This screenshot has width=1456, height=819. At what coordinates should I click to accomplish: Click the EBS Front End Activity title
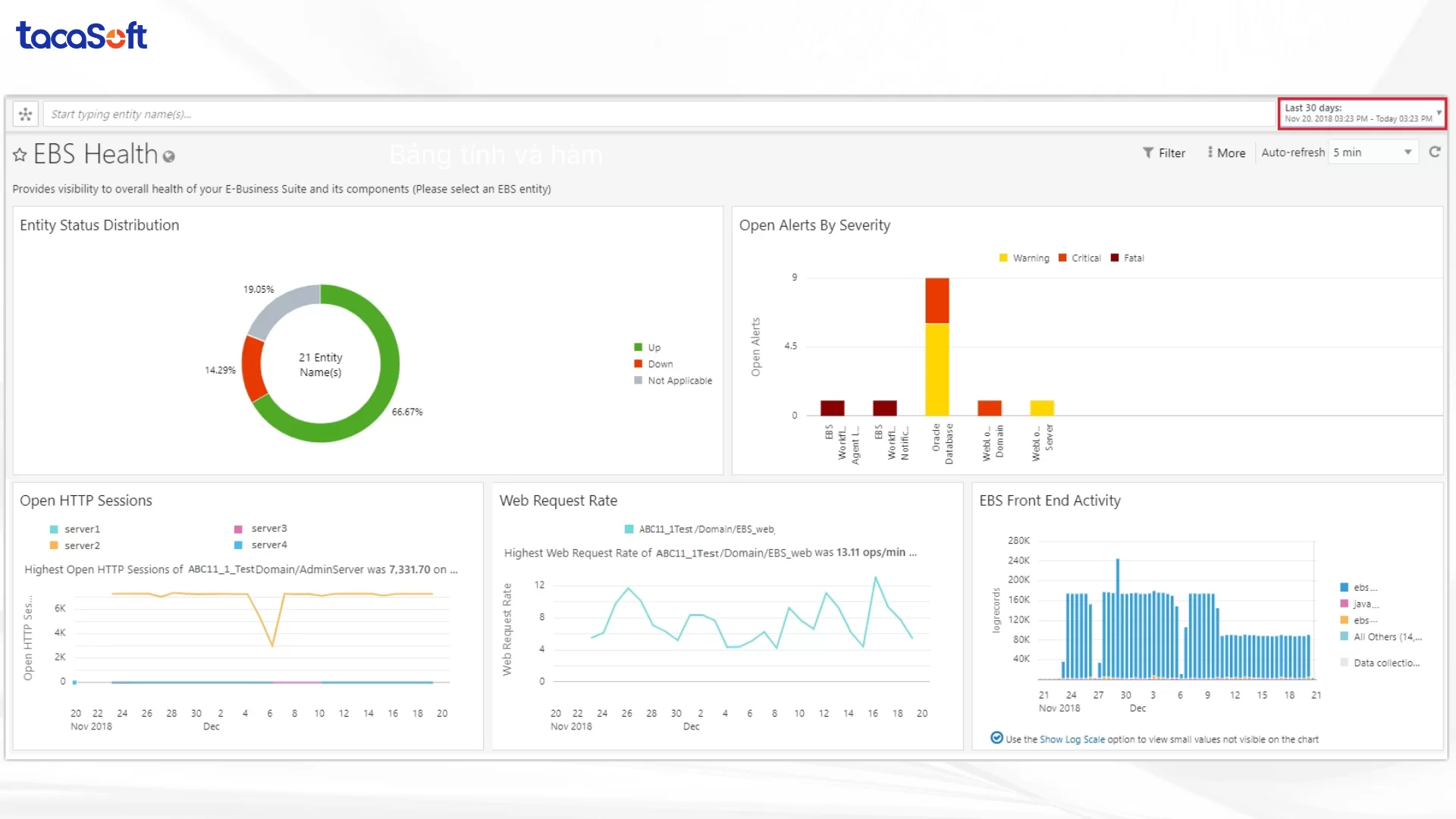click(x=1050, y=500)
